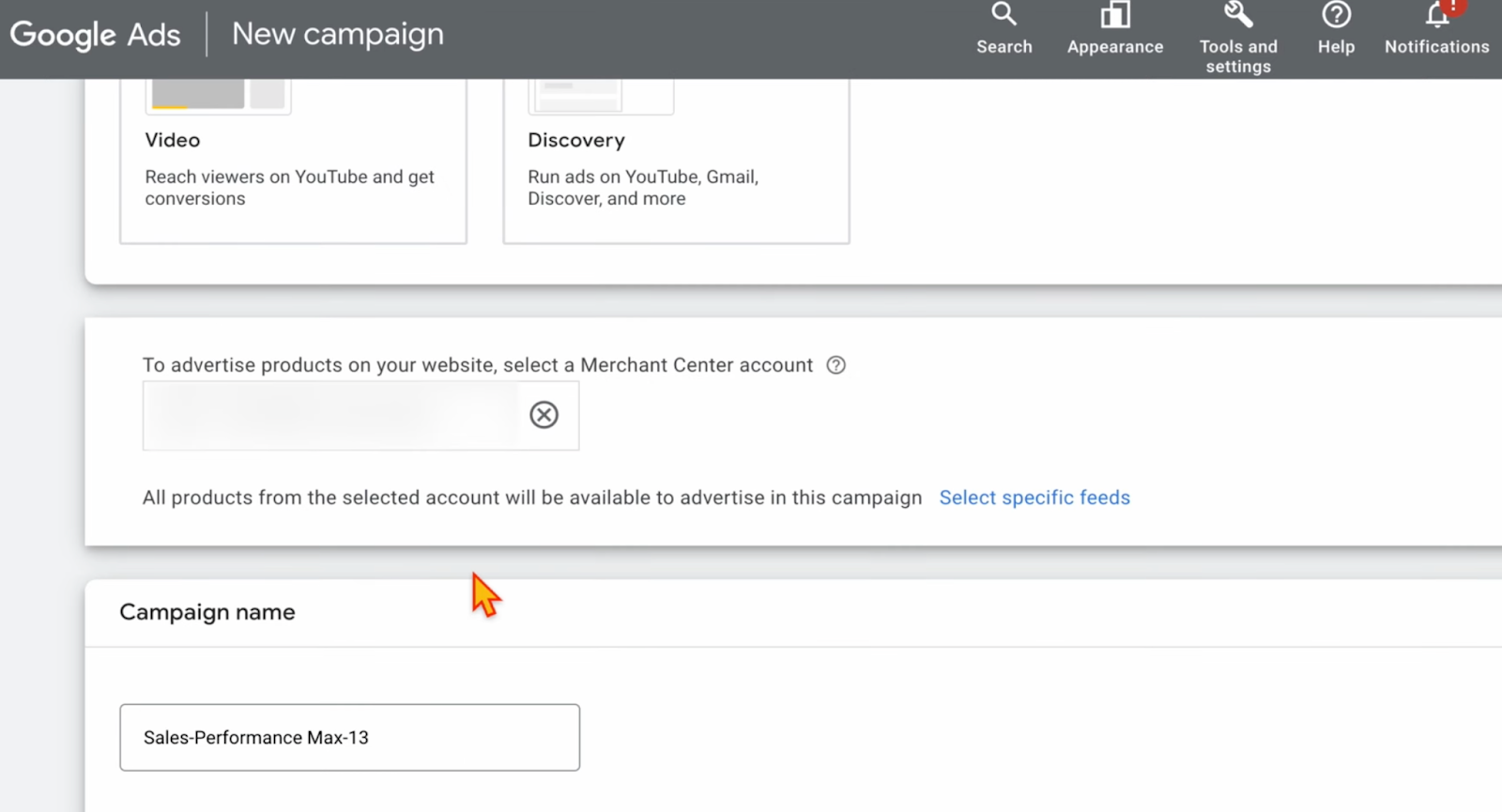
Task: Open the Help menu icon
Action: click(x=1336, y=16)
